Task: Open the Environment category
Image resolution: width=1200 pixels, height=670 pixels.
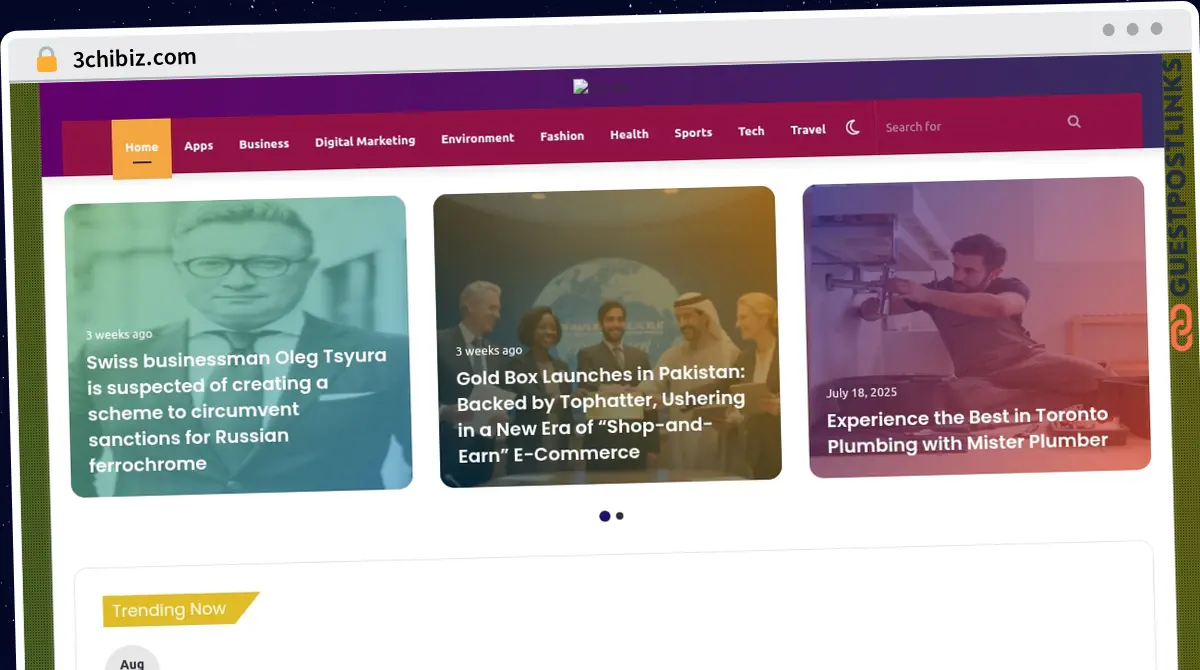Action: click(x=477, y=138)
